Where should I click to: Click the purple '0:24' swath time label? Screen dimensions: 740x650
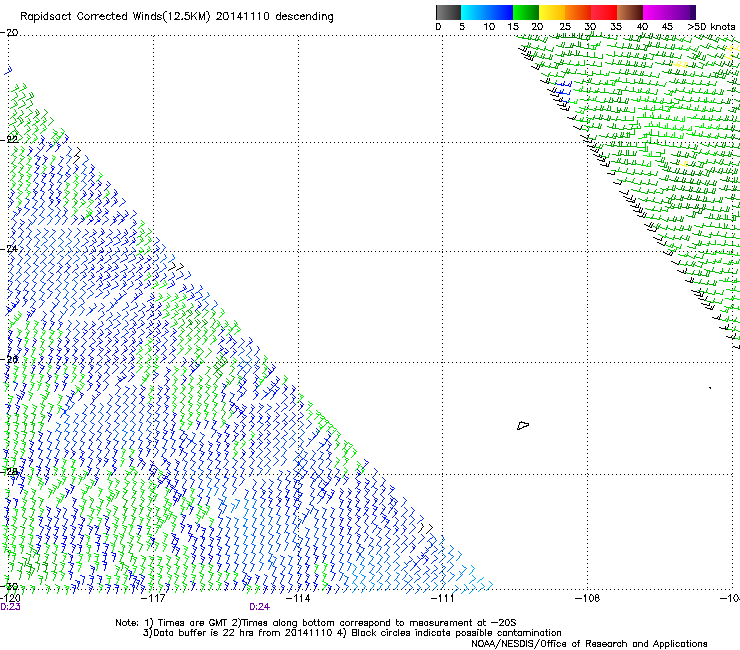(260, 607)
